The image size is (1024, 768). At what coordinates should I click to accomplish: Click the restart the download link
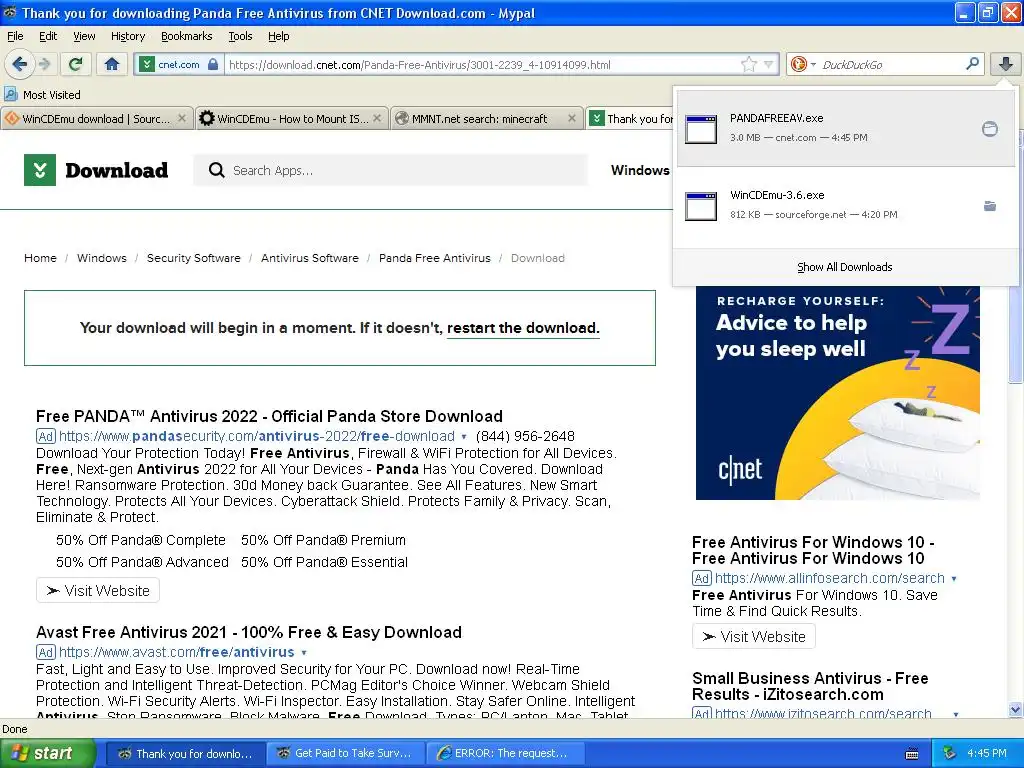pos(522,328)
